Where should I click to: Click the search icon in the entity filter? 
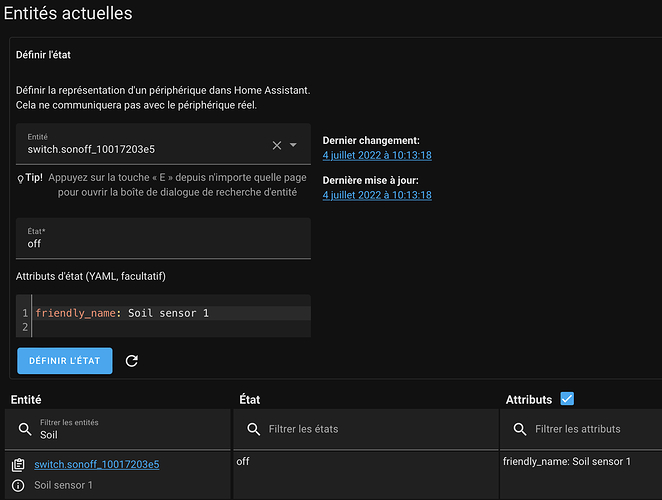25,429
